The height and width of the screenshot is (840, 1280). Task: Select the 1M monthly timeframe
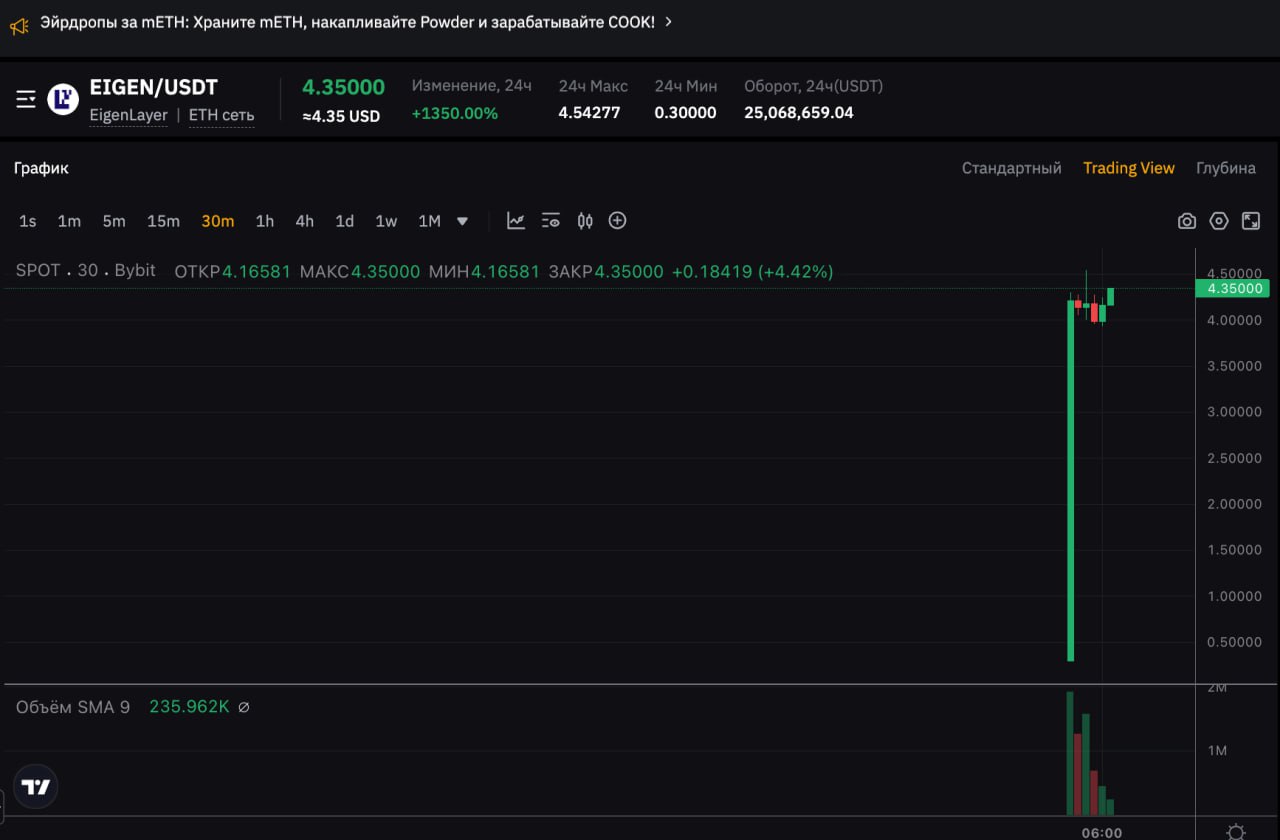(x=429, y=221)
